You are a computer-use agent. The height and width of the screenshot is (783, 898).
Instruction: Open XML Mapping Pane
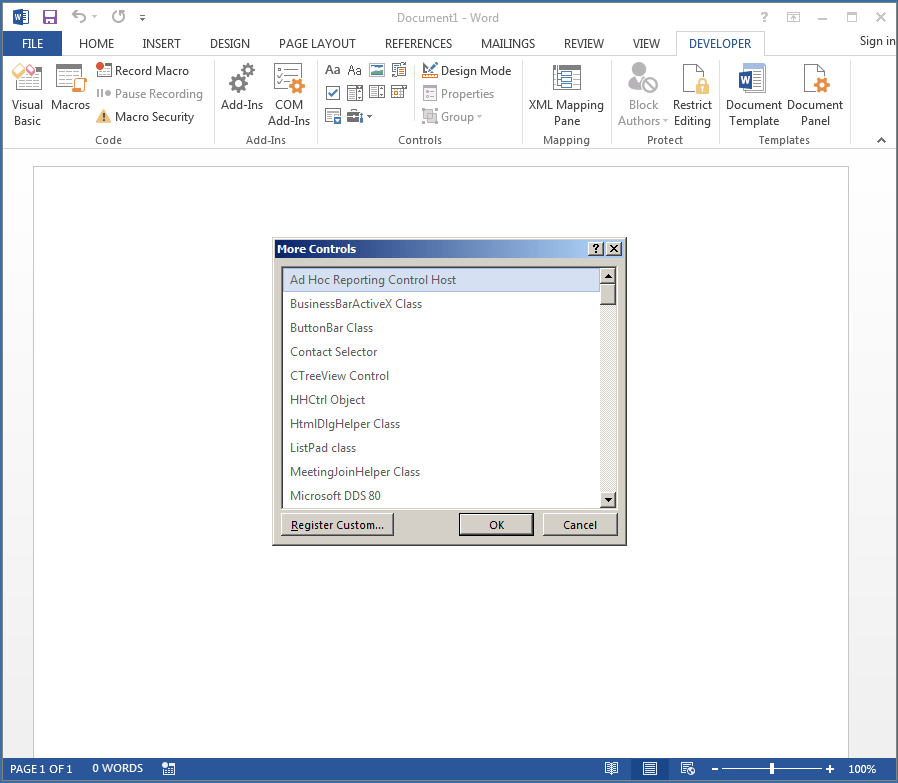[566, 95]
